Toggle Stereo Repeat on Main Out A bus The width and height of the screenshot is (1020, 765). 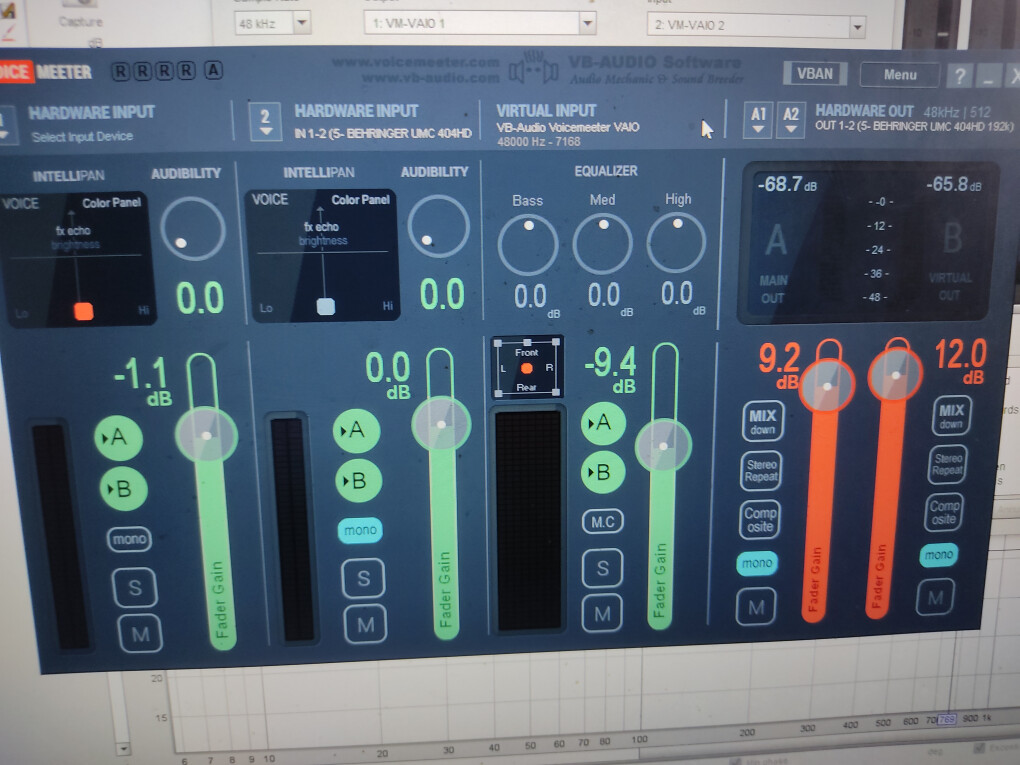point(761,470)
